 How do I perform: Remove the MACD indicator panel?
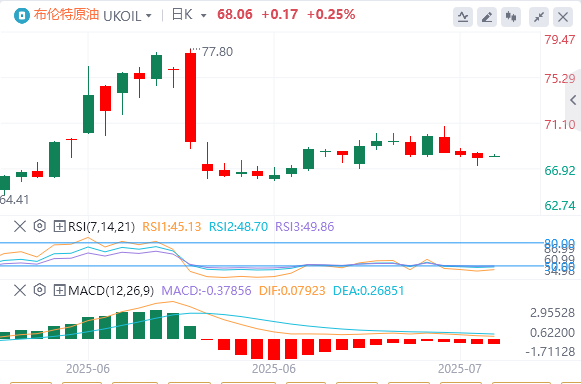tap(20, 290)
